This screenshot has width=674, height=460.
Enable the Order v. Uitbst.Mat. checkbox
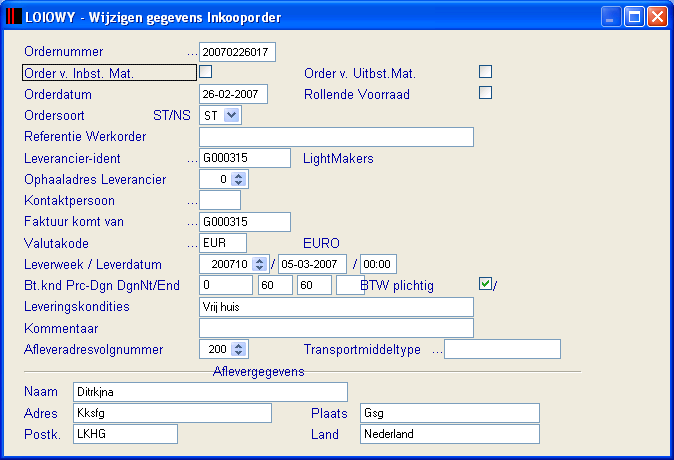(485, 71)
